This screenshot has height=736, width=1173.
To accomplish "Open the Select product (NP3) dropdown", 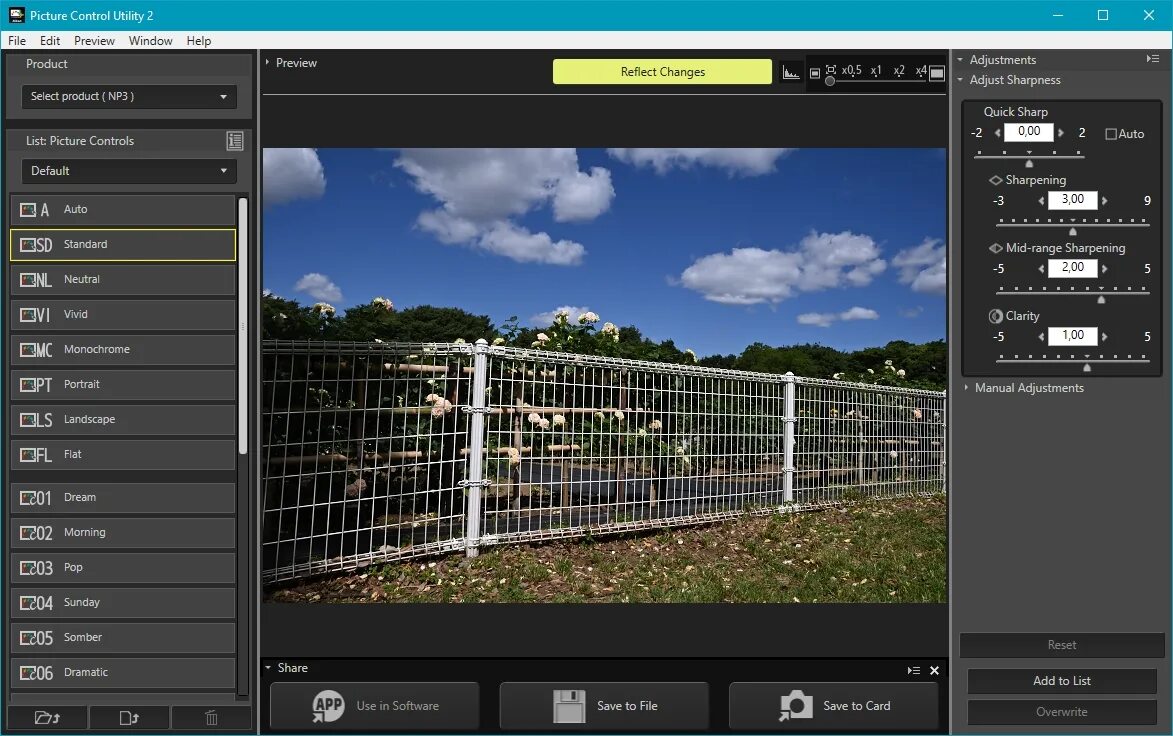I will [x=129, y=96].
